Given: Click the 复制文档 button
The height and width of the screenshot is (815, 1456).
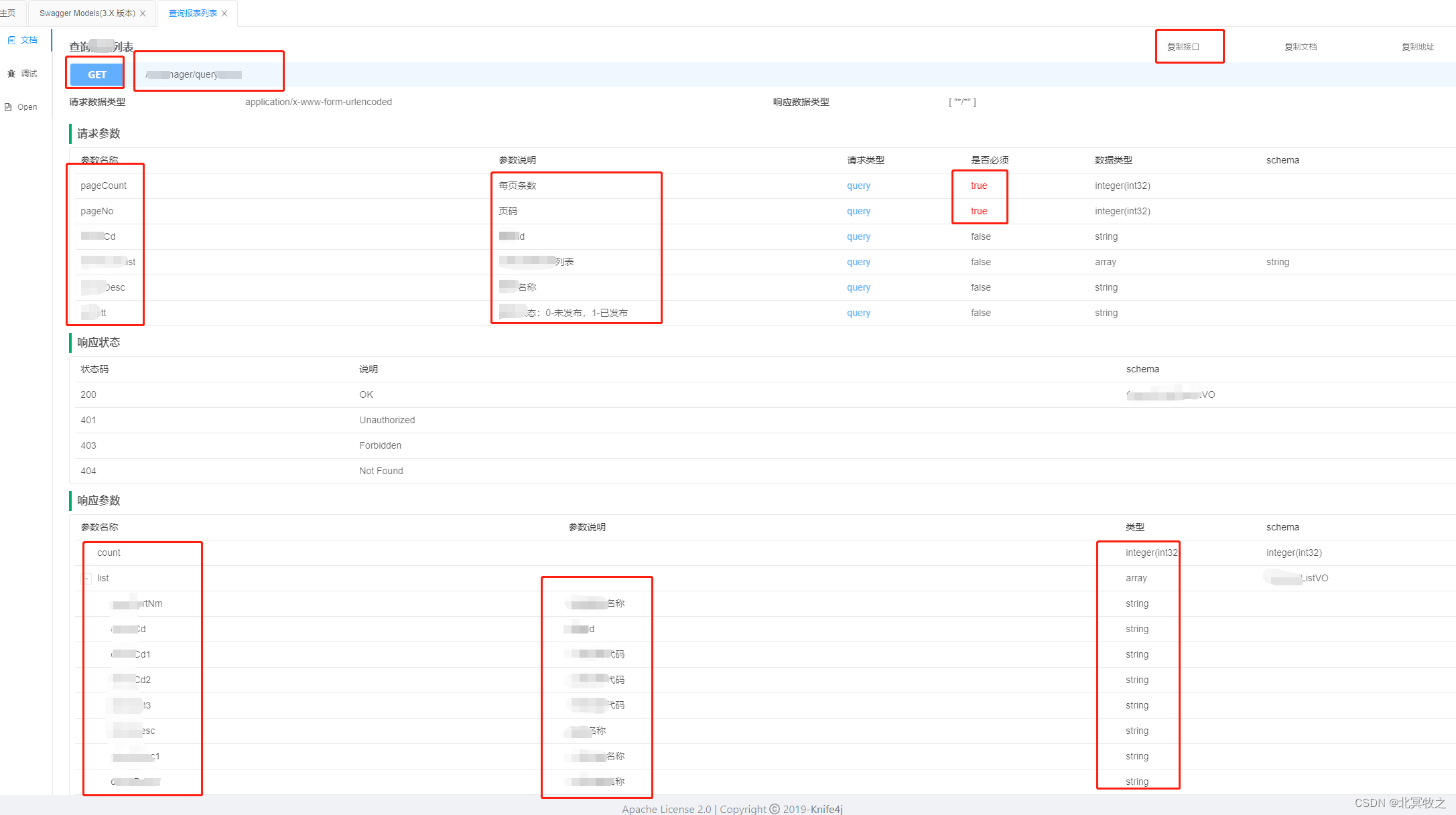Looking at the screenshot, I should click(x=1301, y=47).
